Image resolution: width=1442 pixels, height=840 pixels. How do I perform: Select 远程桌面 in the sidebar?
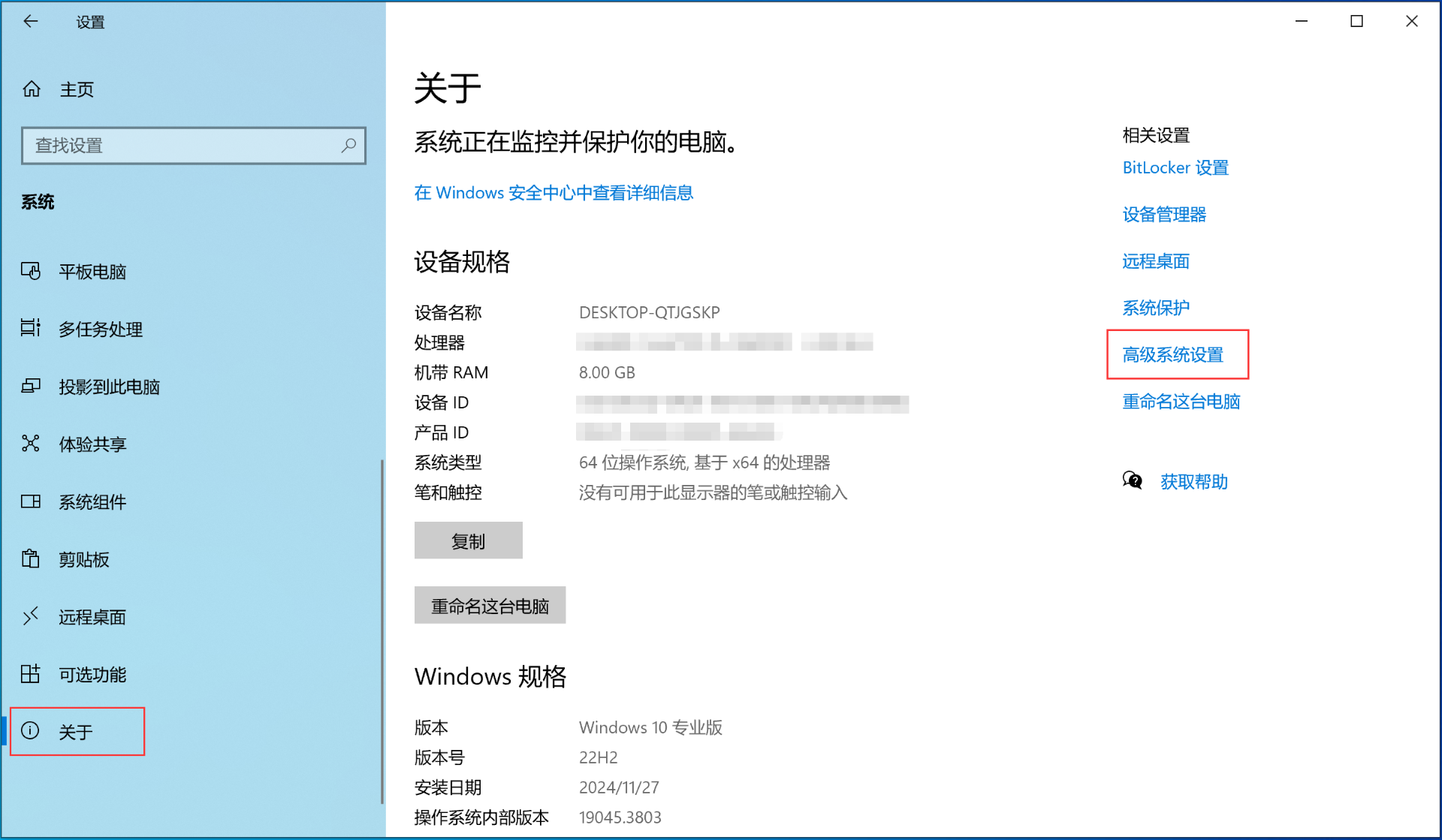point(92,617)
